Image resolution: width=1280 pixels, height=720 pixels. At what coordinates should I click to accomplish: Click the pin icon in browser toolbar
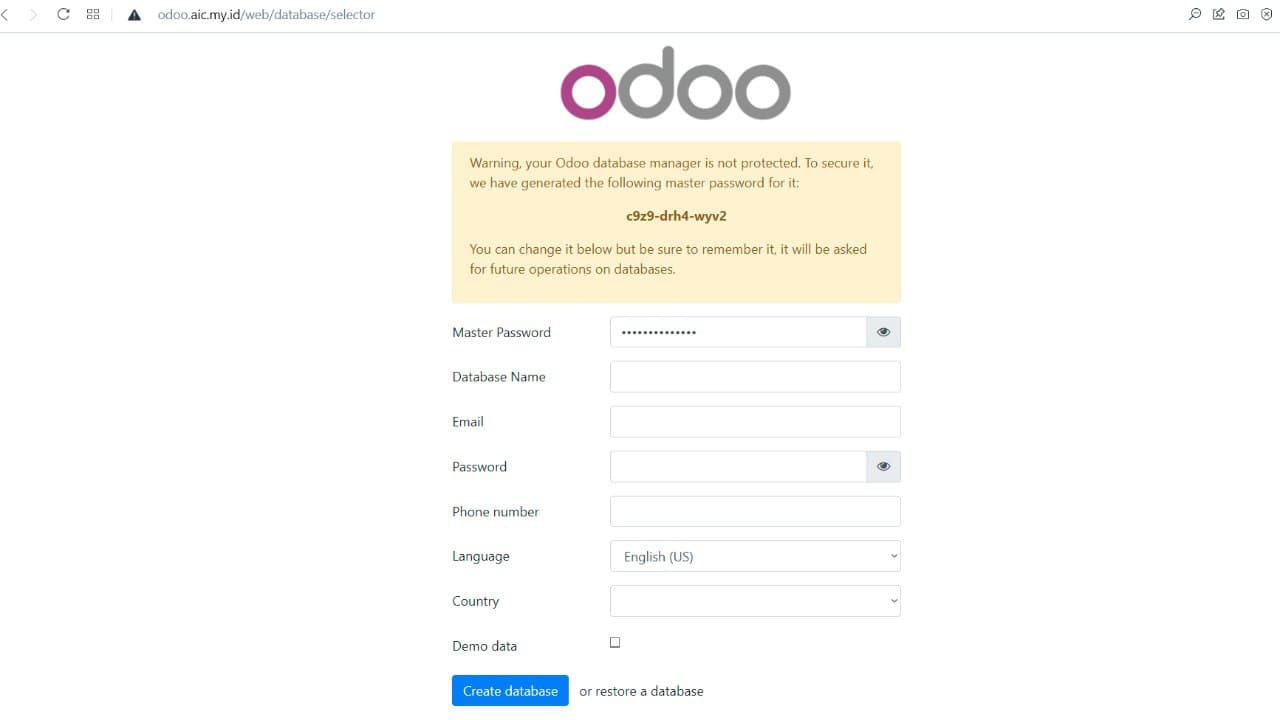(x=1219, y=15)
